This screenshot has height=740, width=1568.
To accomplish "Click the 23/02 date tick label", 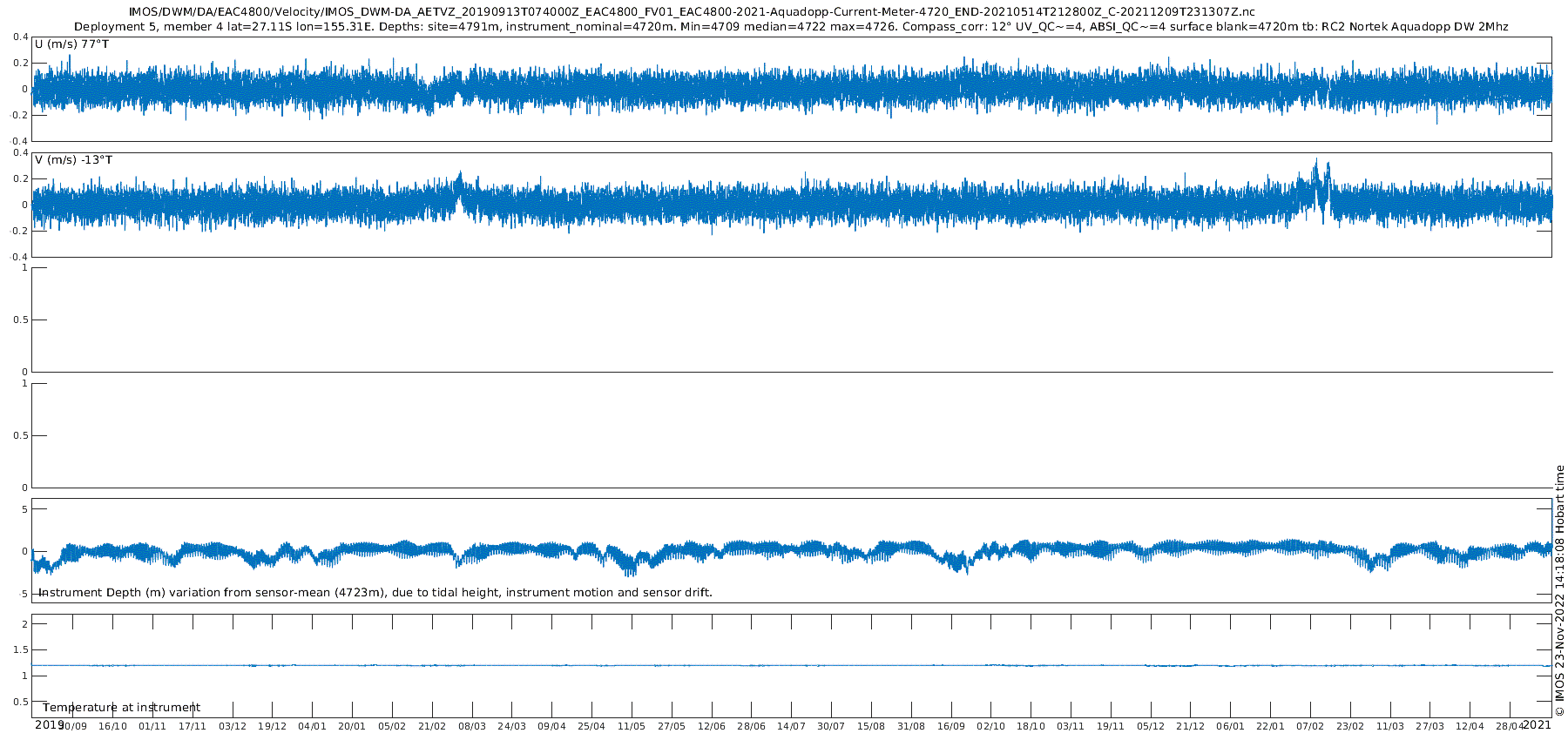I will tap(1350, 726).
